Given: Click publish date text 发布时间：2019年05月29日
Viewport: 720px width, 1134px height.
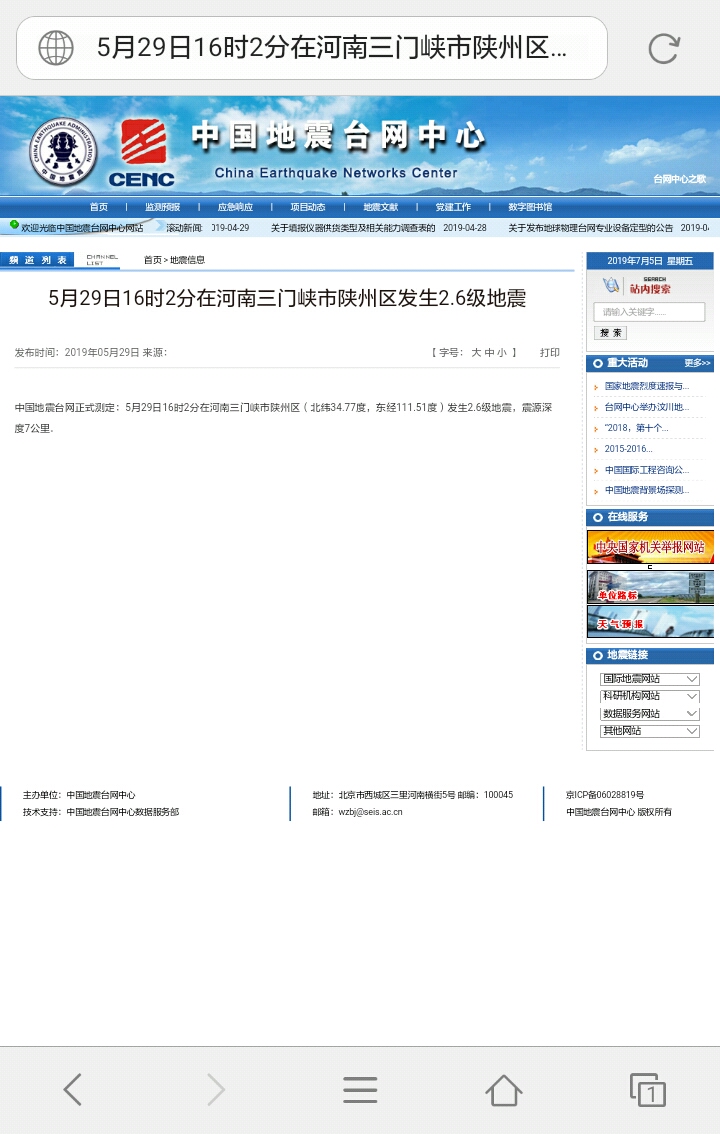Looking at the screenshot, I should point(77,352).
